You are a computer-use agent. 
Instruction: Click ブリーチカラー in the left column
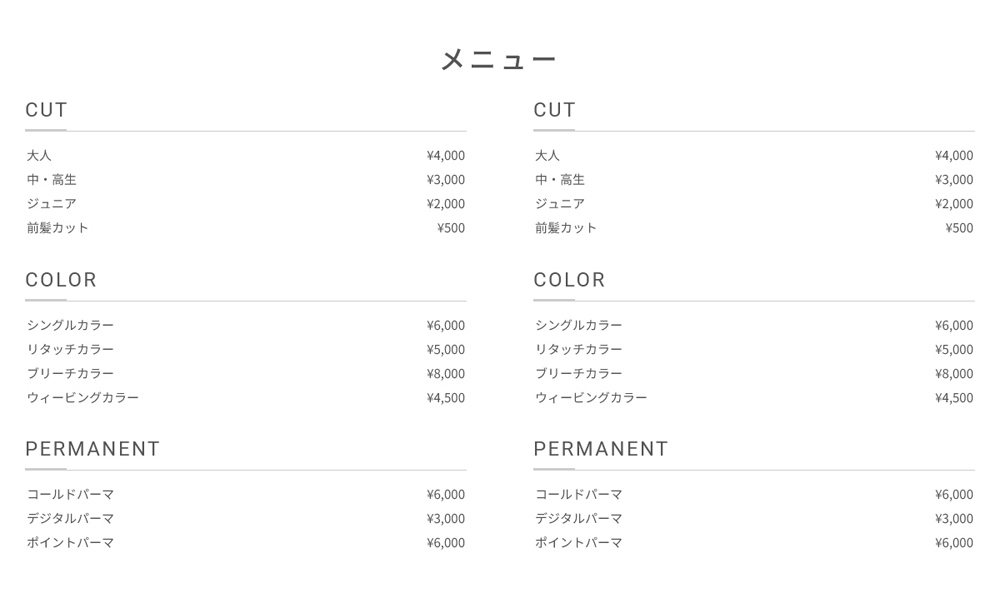click(70, 373)
